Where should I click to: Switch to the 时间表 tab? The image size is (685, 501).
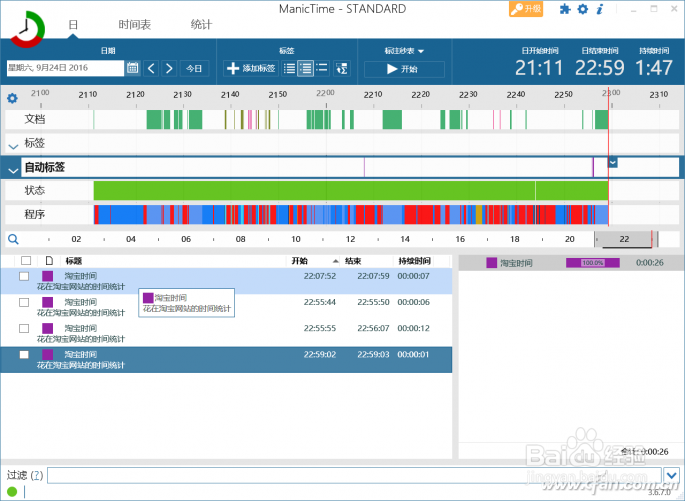pos(135,25)
